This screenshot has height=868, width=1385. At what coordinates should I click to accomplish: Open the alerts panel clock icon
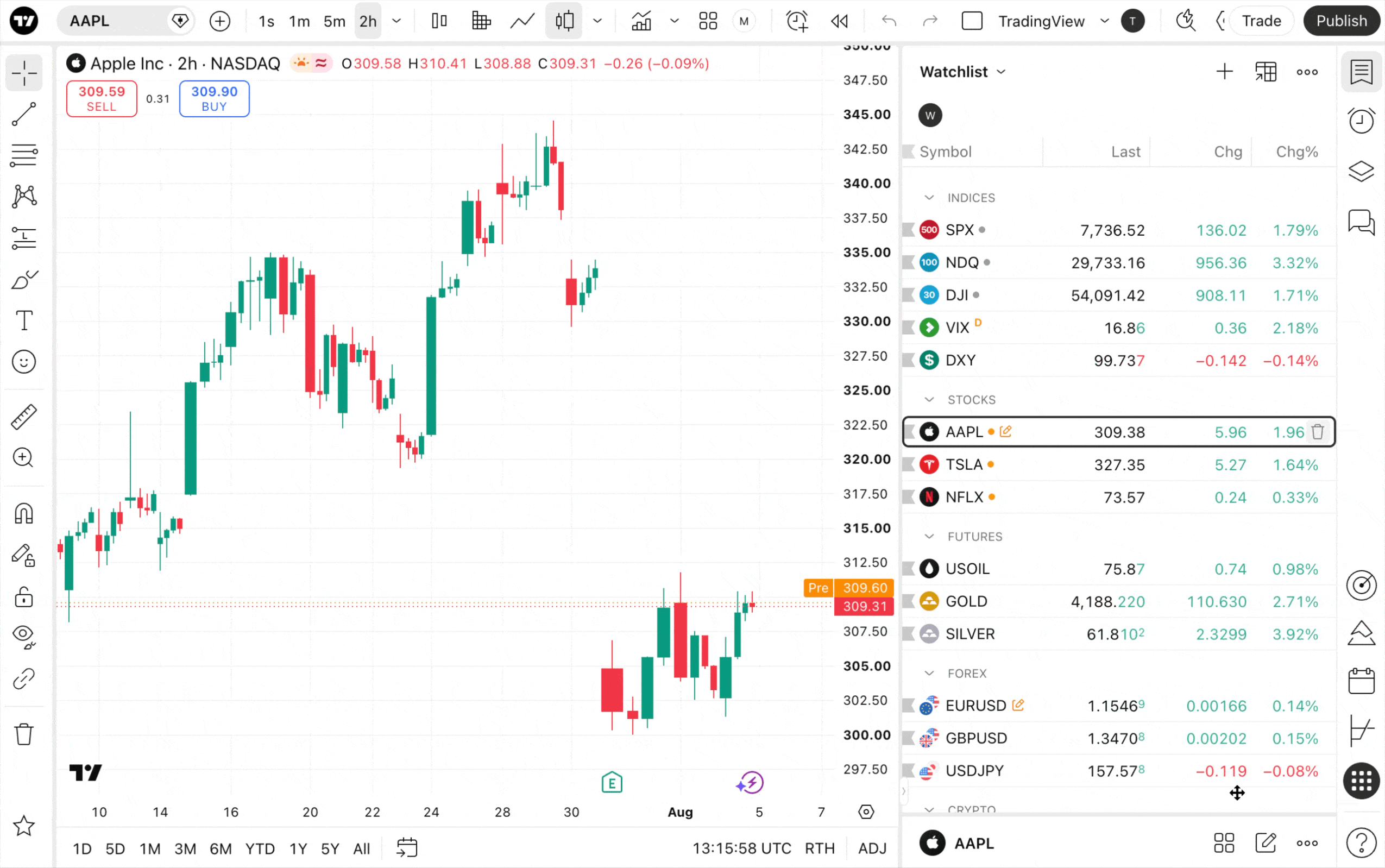pyautogui.click(x=1362, y=121)
